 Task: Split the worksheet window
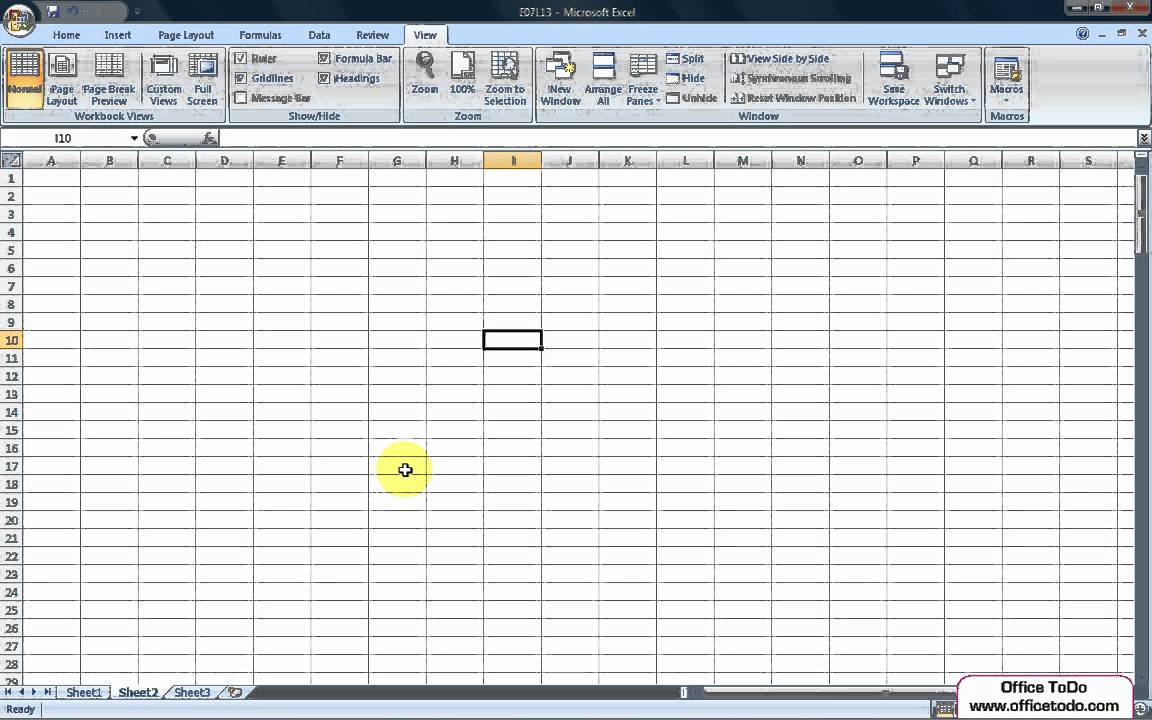pyautogui.click(x=685, y=59)
